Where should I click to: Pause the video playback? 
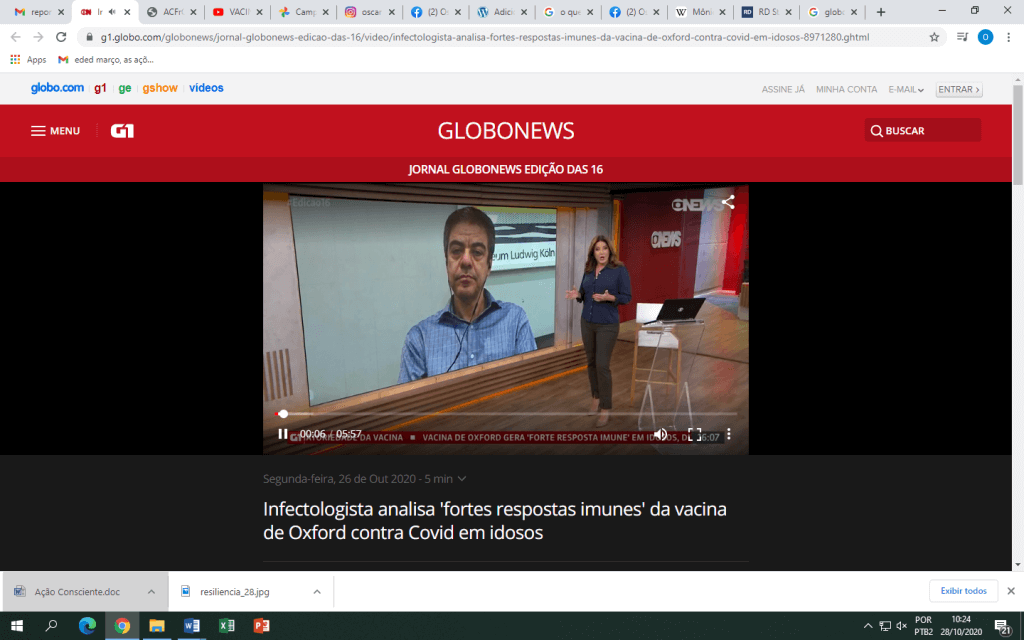283,434
